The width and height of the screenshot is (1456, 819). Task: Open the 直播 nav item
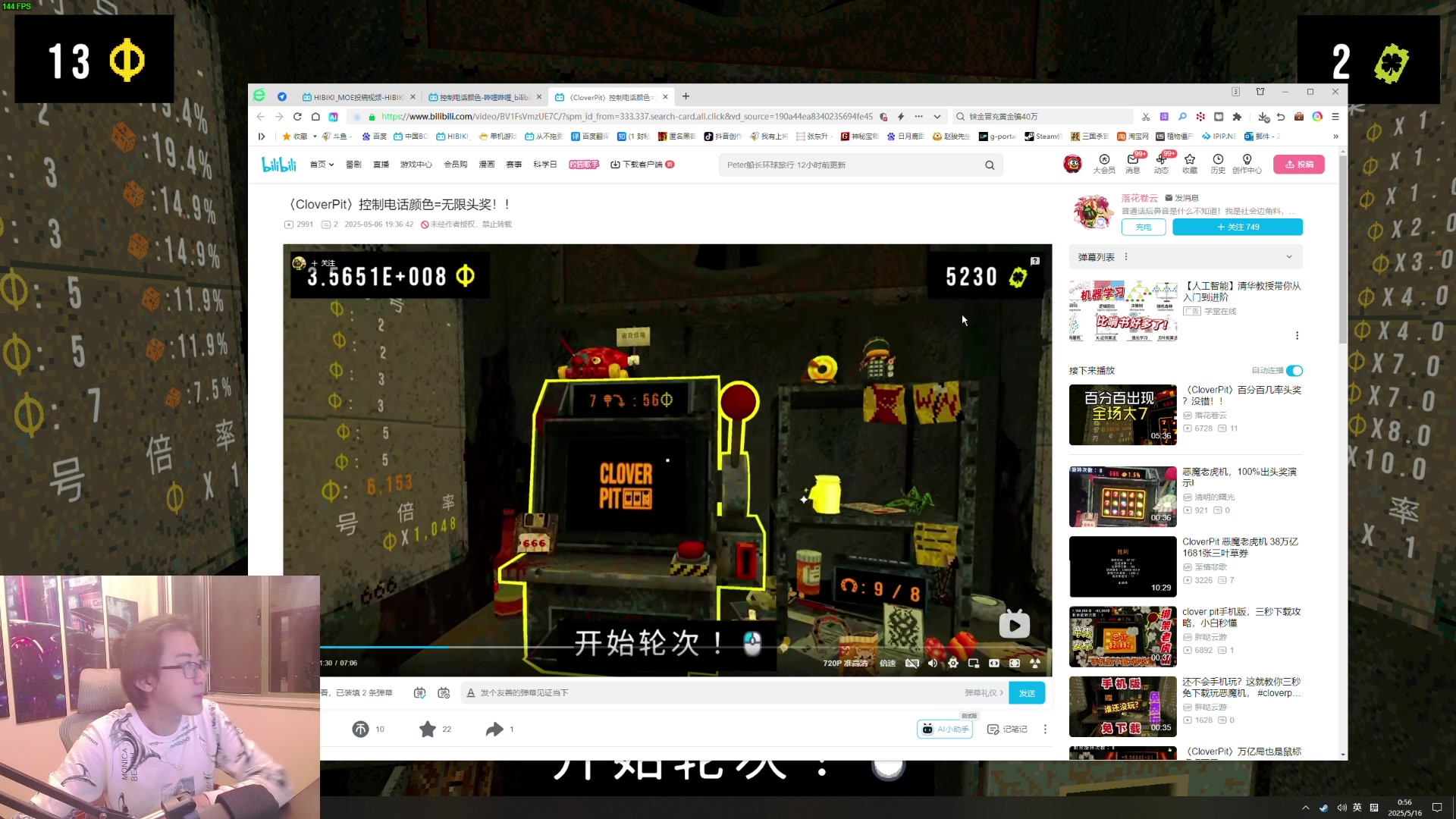(x=381, y=165)
